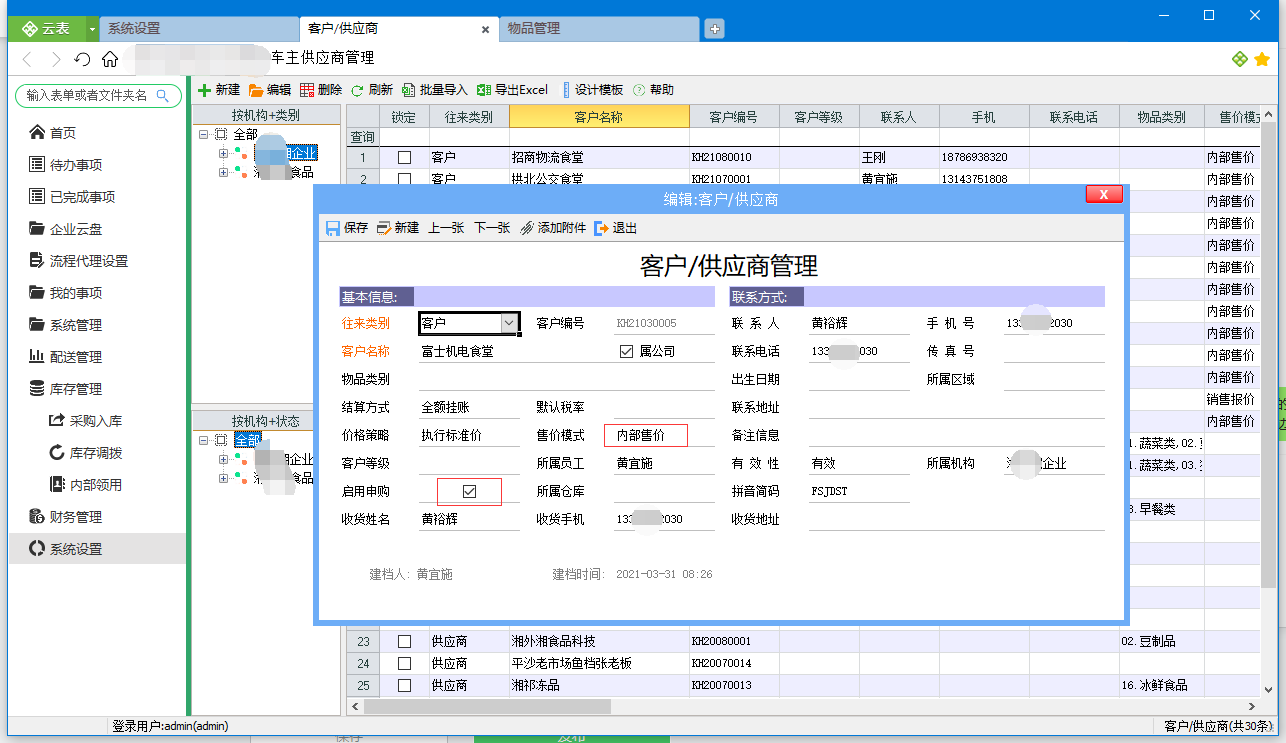Open 帮助 help
Image resolution: width=1286 pixels, height=743 pixels.
coord(654,90)
